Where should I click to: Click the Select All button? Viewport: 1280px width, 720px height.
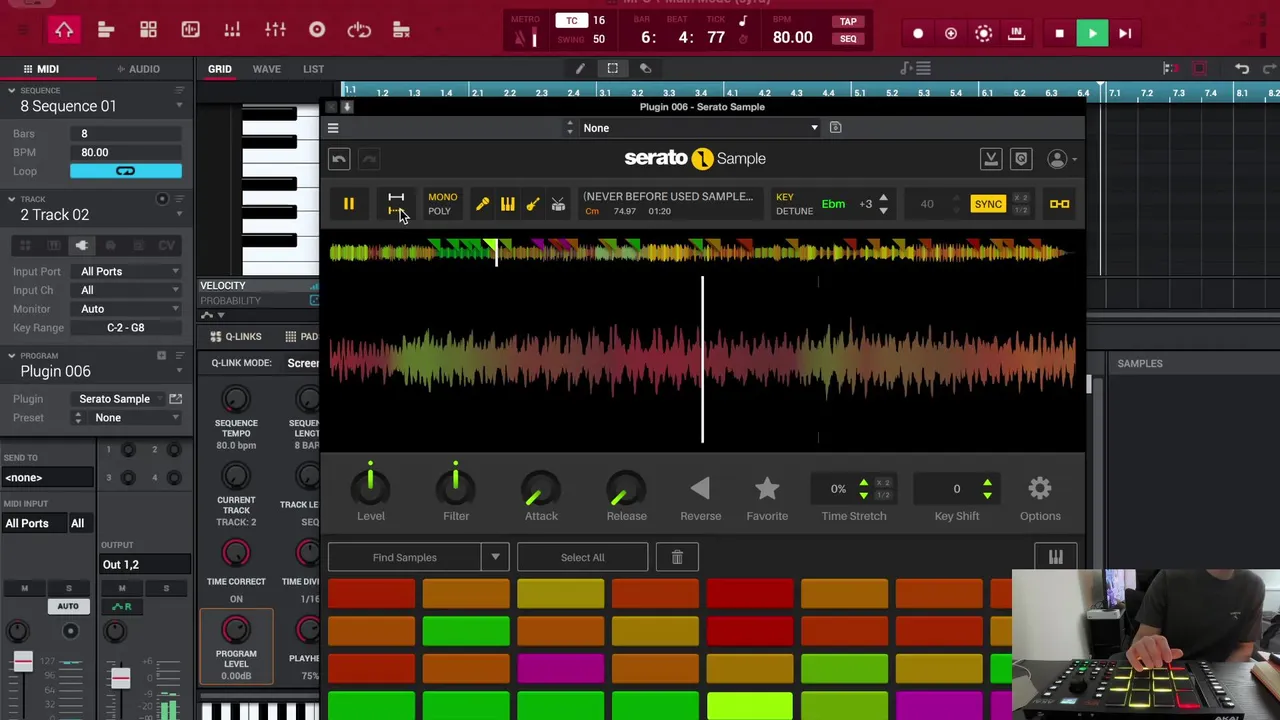(x=583, y=557)
